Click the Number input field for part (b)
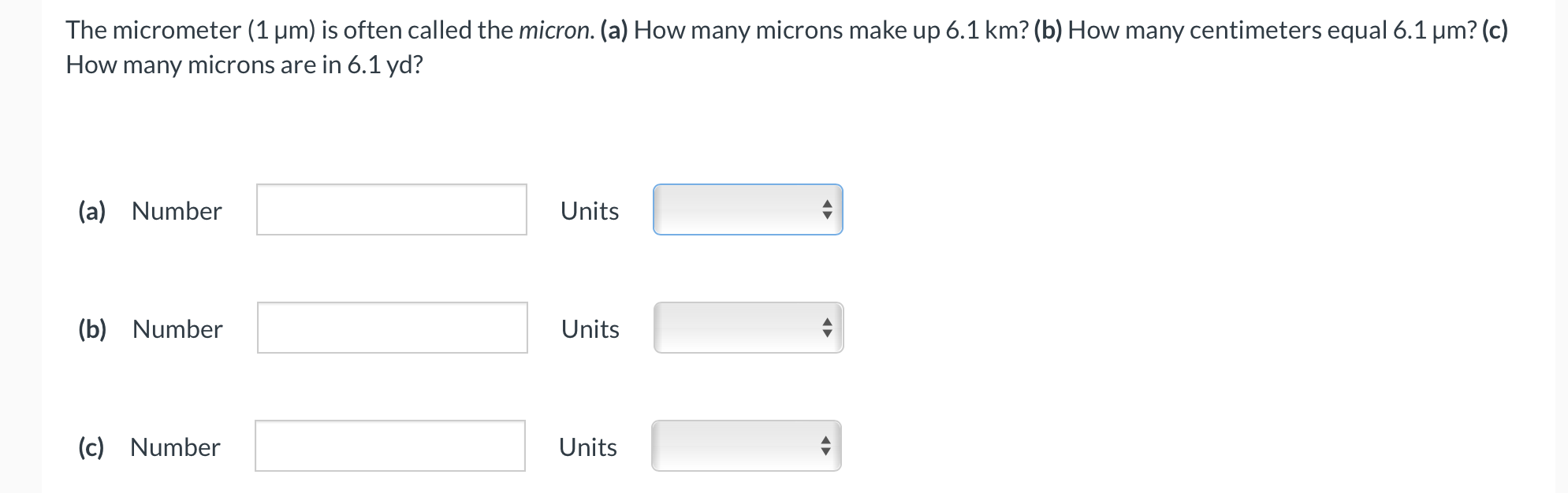This screenshot has height=493, width=1568. 392,326
